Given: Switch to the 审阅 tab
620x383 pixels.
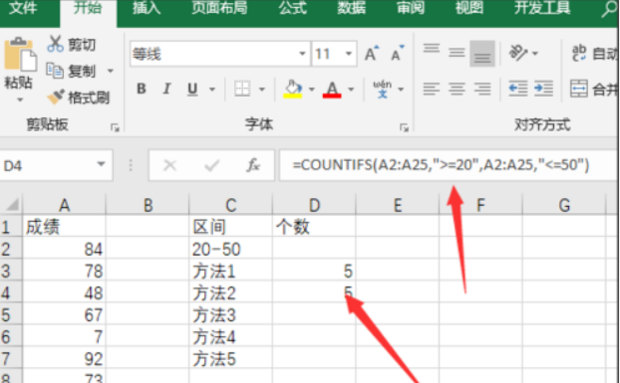Looking at the screenshot, I should pos(410,8).
